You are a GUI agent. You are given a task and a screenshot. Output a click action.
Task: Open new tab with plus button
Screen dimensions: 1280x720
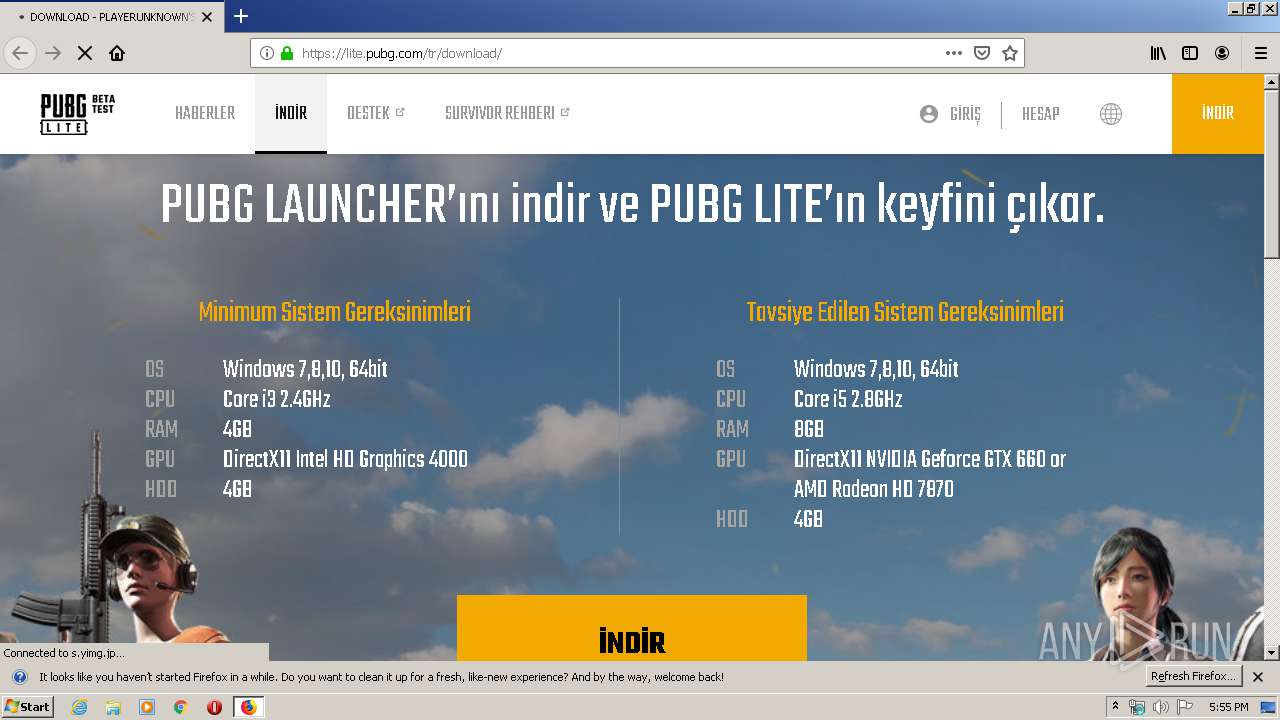[241, 16]
